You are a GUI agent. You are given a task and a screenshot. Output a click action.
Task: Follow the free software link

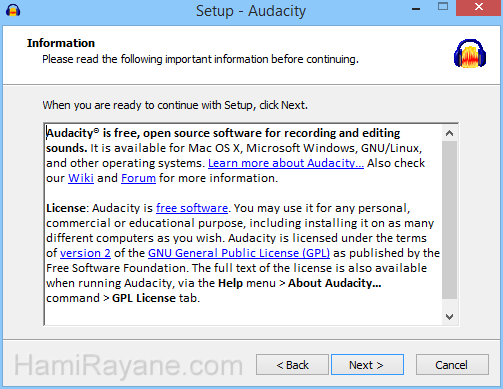point(192,208)
